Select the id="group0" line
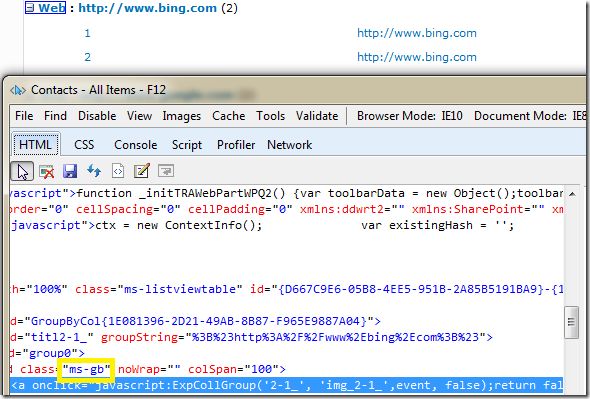This screenshot has height=399, width=590. [x=47, y=353]
